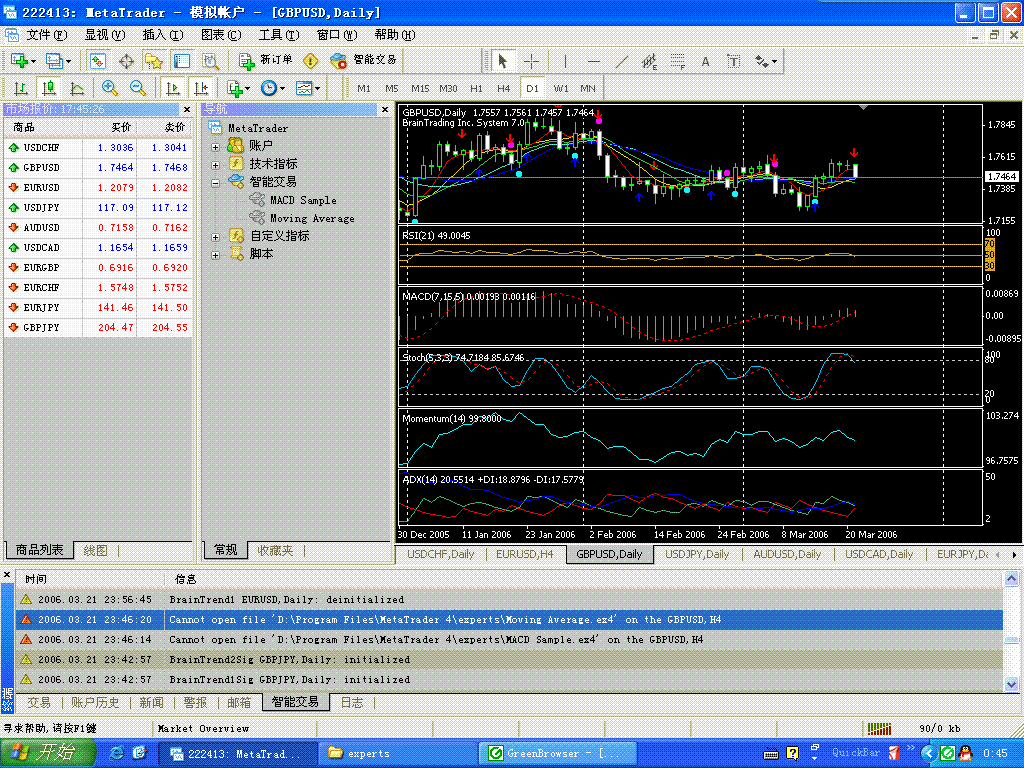Switch to the EURUSD,H4 chart tab
Screen dimensions: 1024x768
point(524,554)
